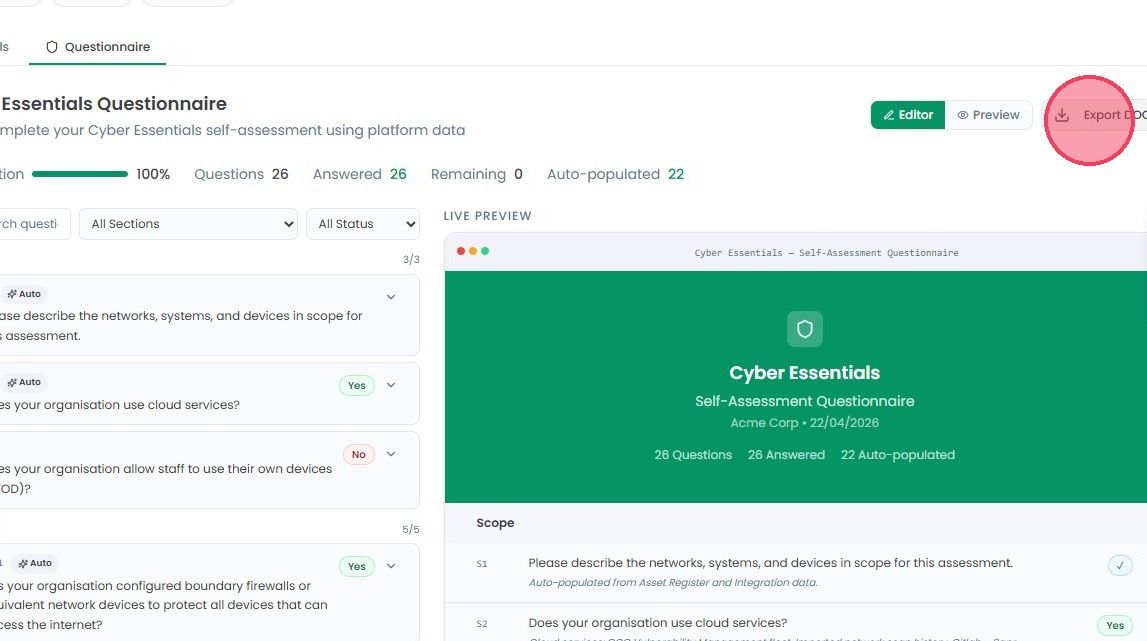Viewport: 1147px width, 641px height.
Task: Click the Yes badge on preview question S2
Action: (x=1115, y=626)
